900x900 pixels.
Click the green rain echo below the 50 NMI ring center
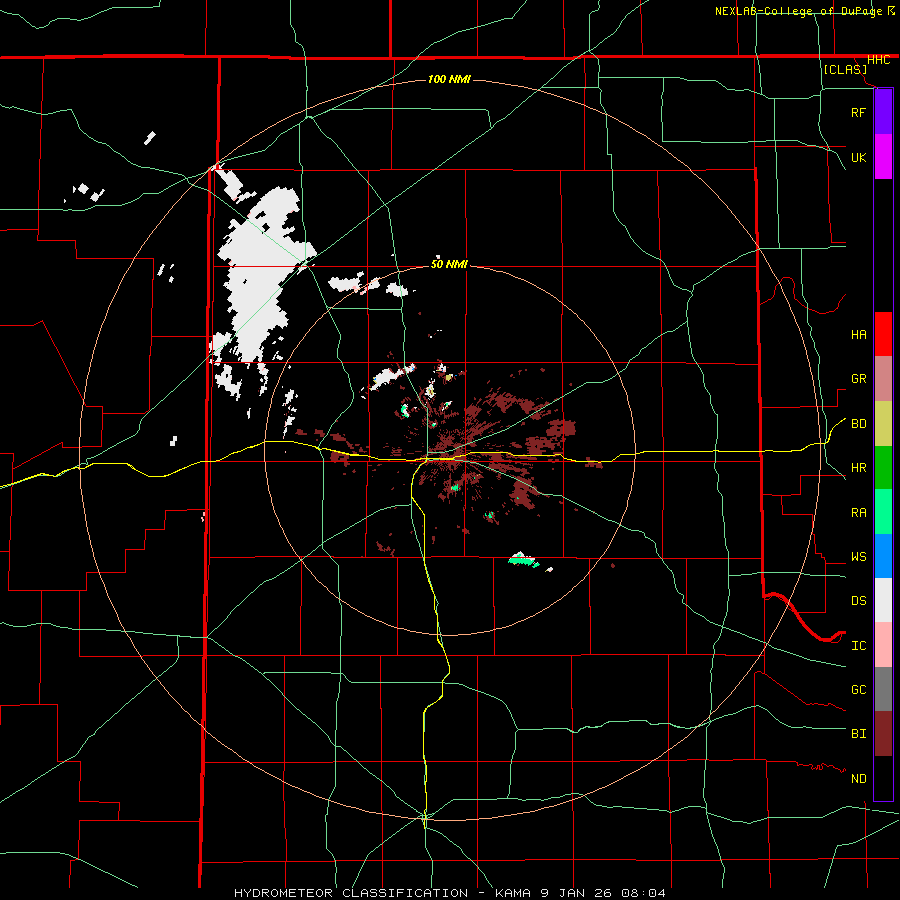pos(523,560)
